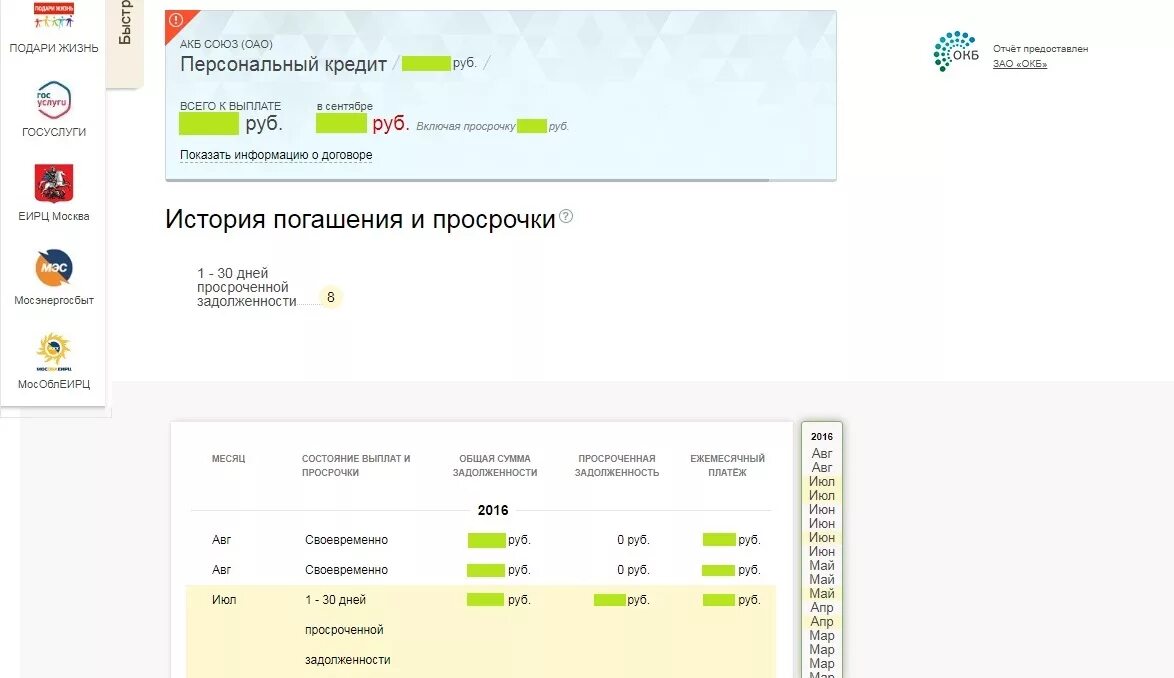The width and height of the screenshot is (1174, 678).
Task: Open the Подари жизнь charity icon
Action: pyautogui.click(x=53, y=15)
